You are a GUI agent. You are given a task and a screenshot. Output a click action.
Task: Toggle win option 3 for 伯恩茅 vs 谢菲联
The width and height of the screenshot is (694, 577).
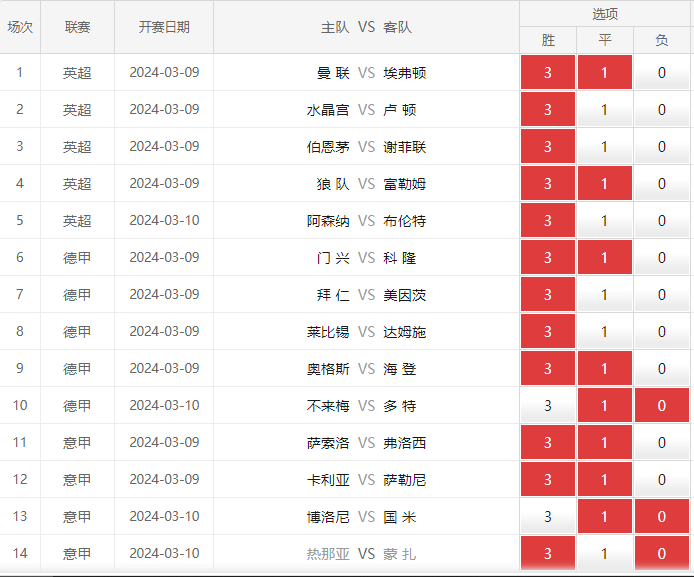click(547, 146)
